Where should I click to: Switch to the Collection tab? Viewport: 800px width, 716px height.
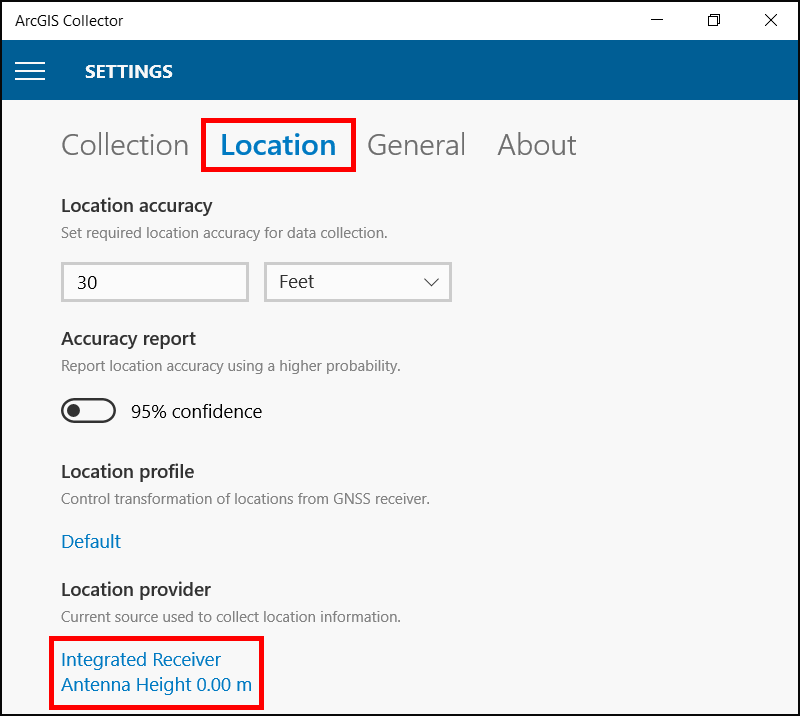coord(125,145)
